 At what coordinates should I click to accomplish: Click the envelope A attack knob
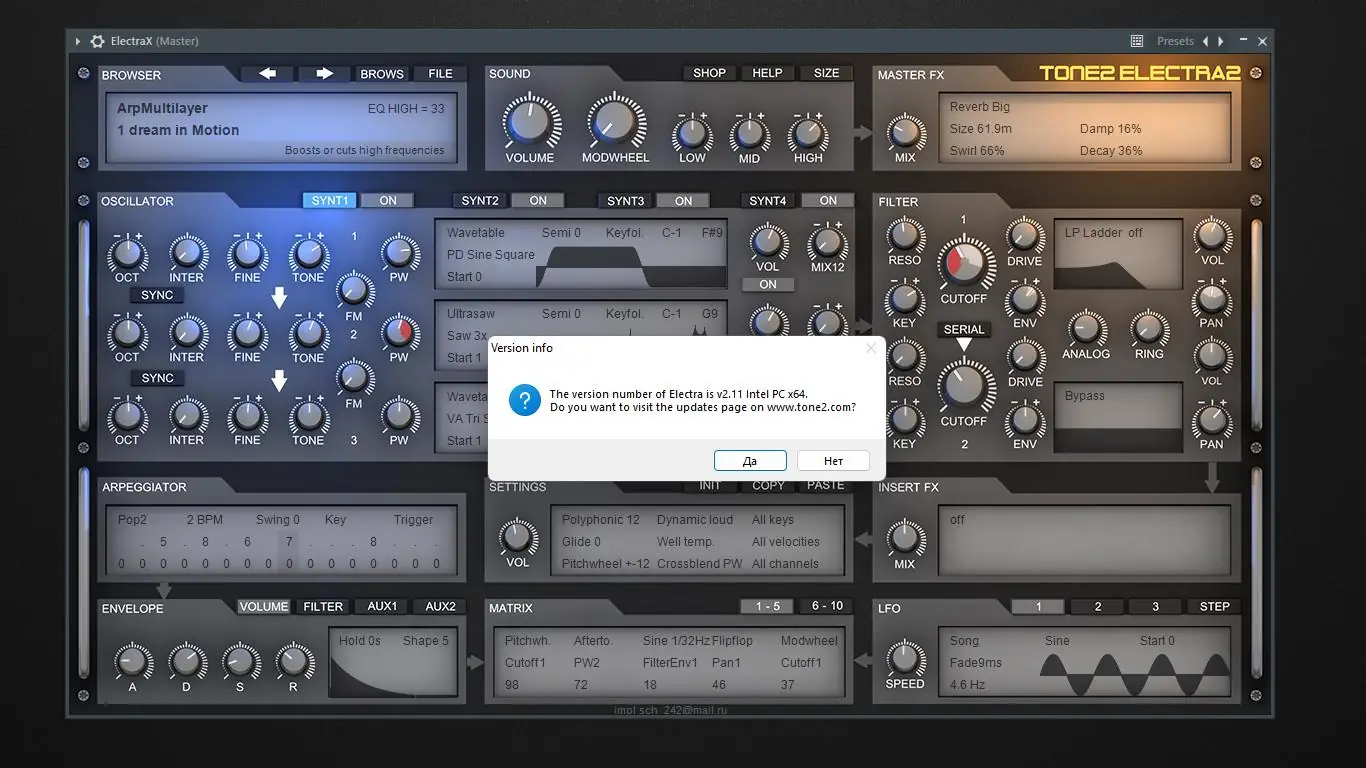coord(132,661)
